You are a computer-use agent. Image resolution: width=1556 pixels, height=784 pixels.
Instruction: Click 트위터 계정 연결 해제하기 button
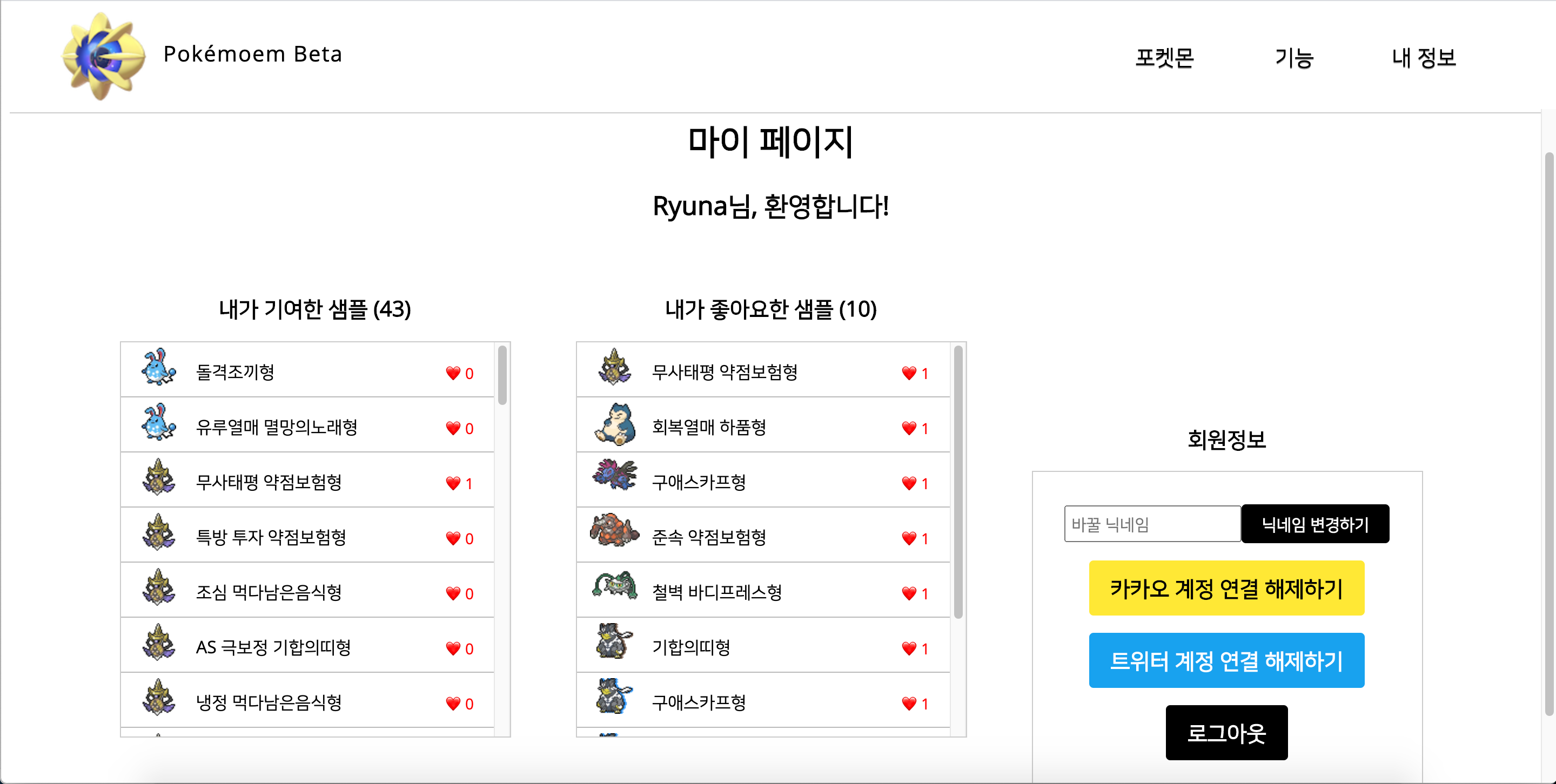click(1226, 660)
